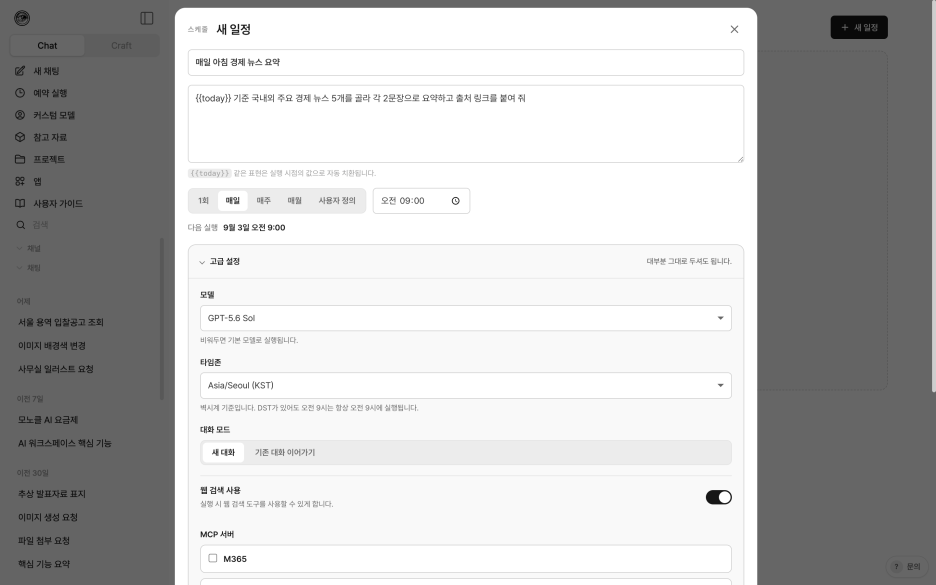
Task: Open the 타임존 Asia/Seoul dropdown
Action: pyautogui.click(x=466, y=386)
